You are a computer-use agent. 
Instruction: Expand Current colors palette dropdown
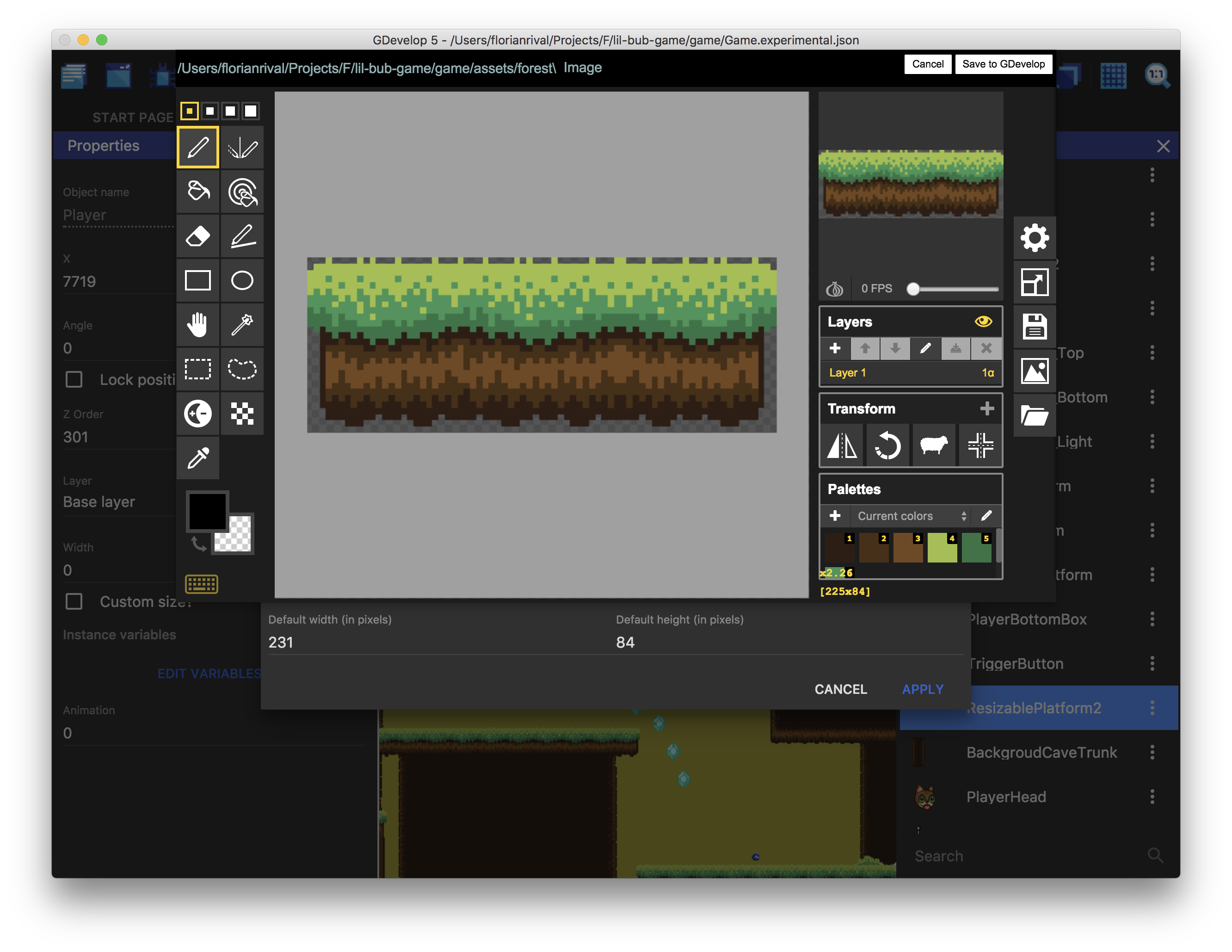click(x=963, y=516)
